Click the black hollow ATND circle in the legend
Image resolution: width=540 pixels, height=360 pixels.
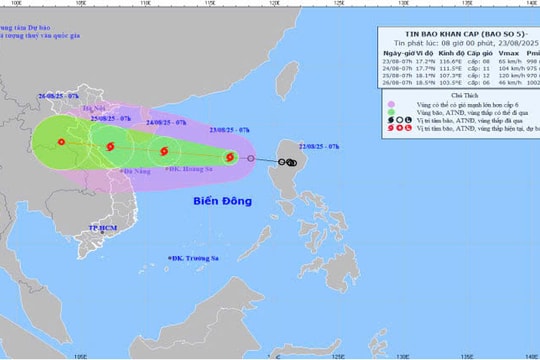399,120
